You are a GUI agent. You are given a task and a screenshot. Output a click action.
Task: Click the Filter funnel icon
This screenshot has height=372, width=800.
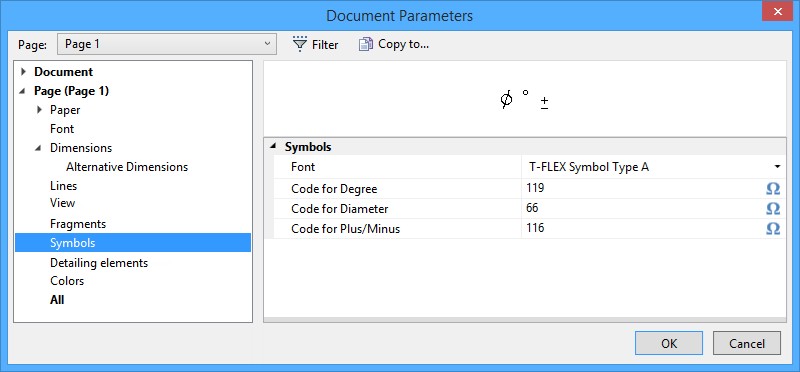(299, 44)
